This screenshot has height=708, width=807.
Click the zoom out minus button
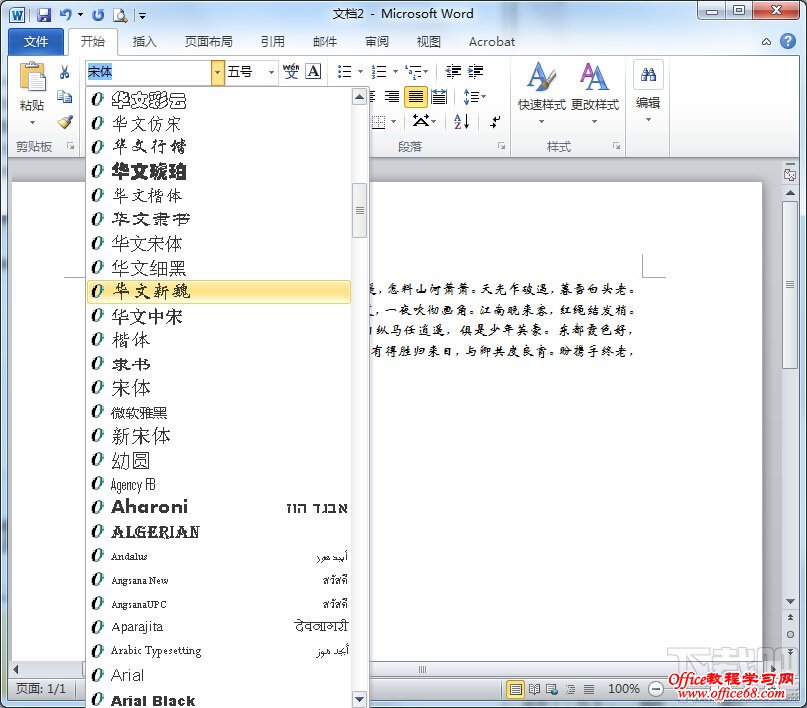point(656,689)
